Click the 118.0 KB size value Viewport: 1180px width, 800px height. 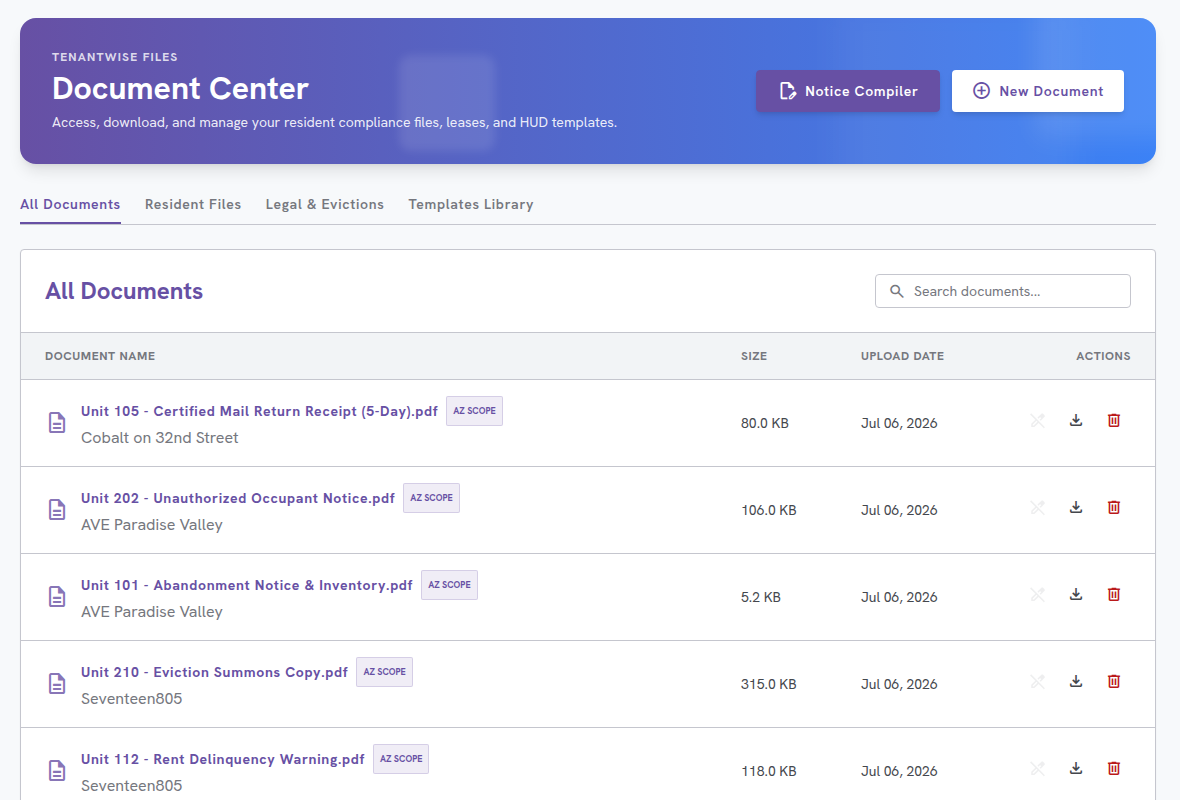pyautogui.click(x=768, y=771)
